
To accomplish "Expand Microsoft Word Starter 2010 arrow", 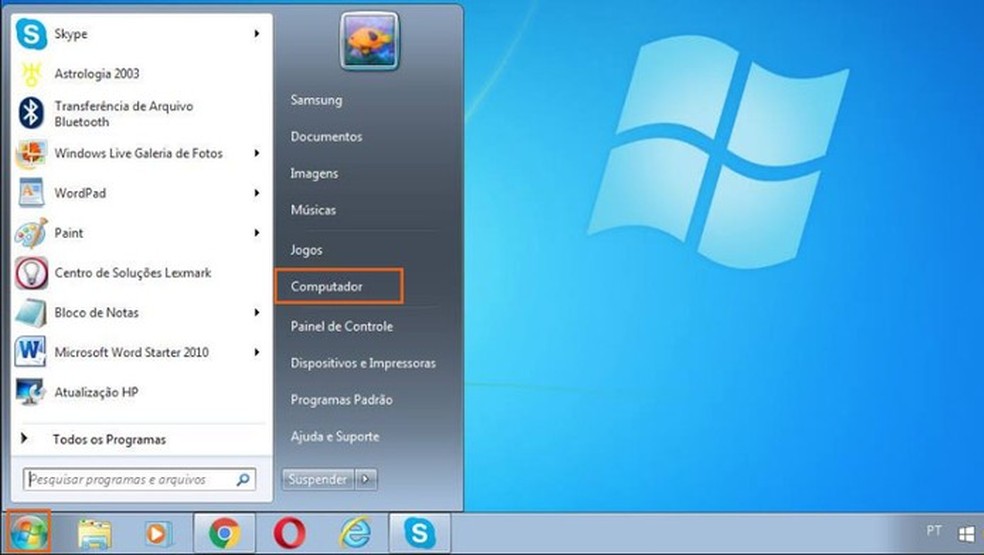I will point(257,352).
